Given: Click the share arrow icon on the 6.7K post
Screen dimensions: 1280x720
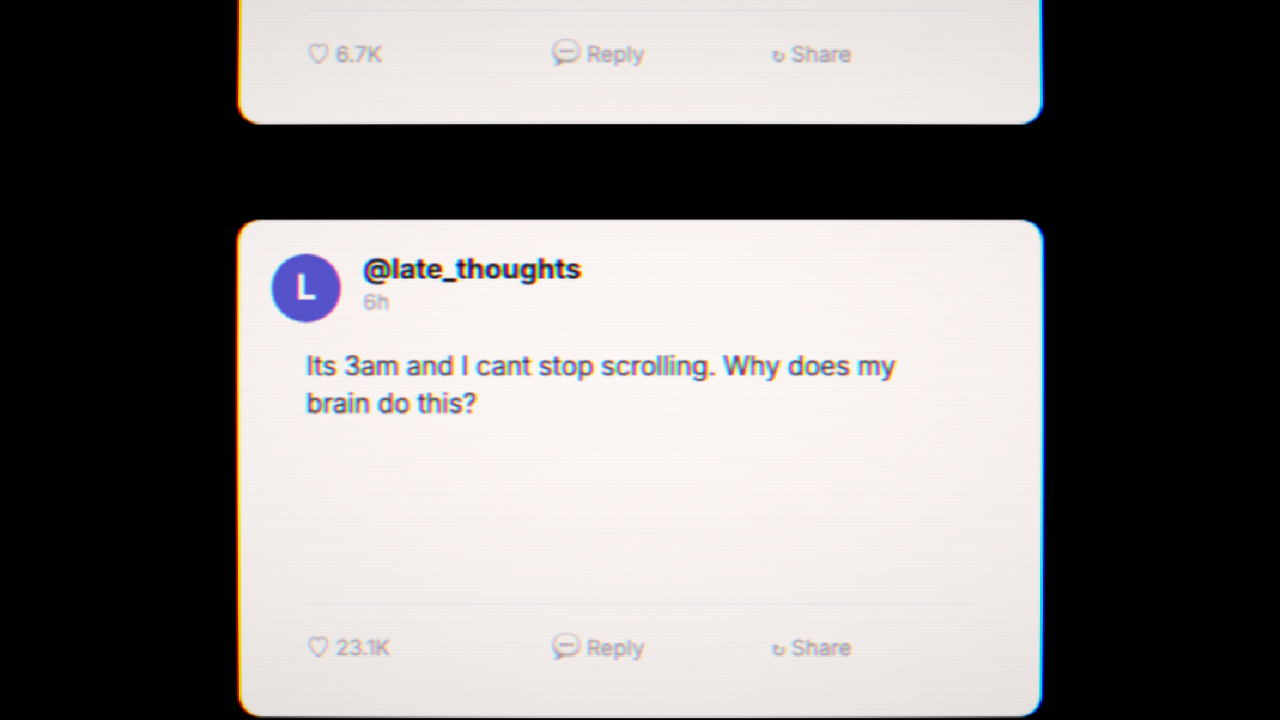Looking at the screenshot, I should click(778, 56).
